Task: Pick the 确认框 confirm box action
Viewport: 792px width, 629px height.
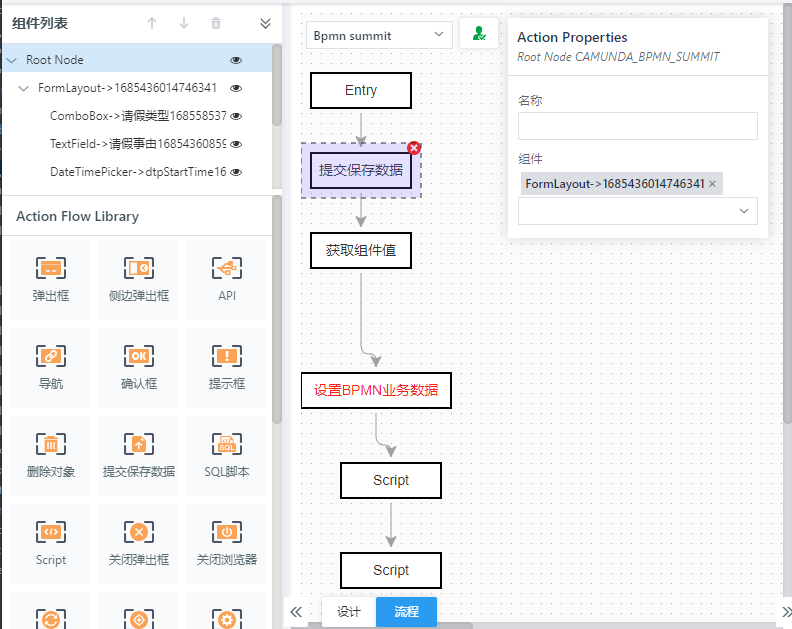Action: (x=139, y=367)
